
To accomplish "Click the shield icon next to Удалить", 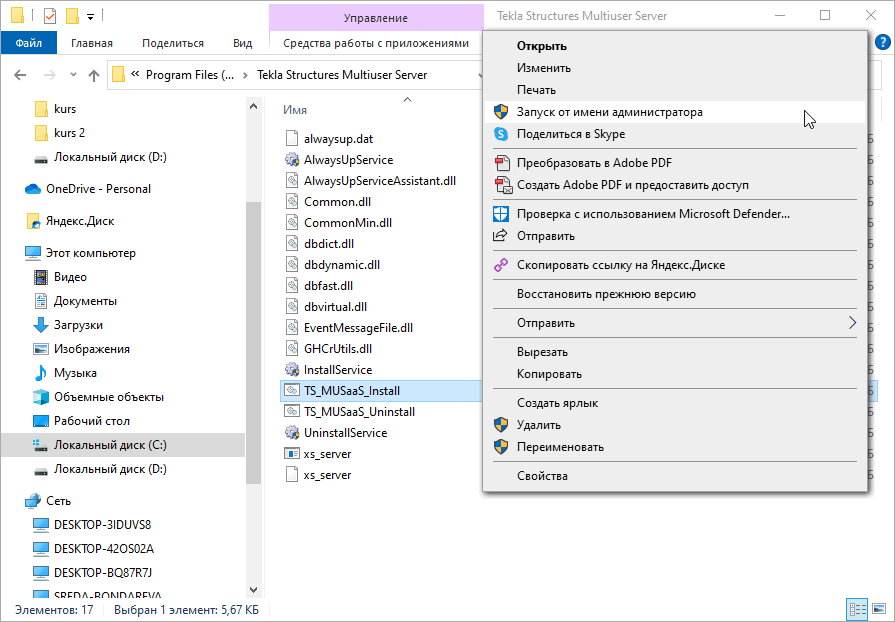I will (x=501, y=425).
